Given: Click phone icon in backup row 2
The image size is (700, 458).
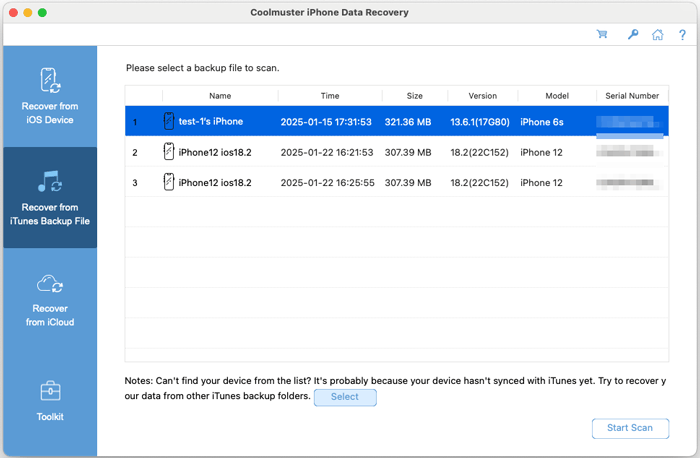Looking at the screenshot, I should 169,151.
